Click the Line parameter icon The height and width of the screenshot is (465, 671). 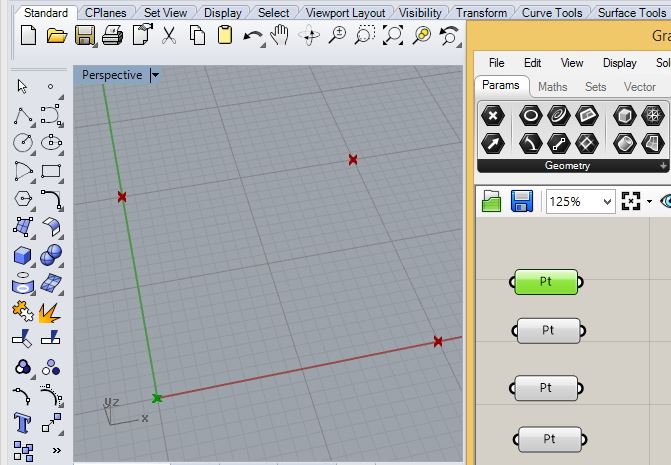tap(559, 143)
